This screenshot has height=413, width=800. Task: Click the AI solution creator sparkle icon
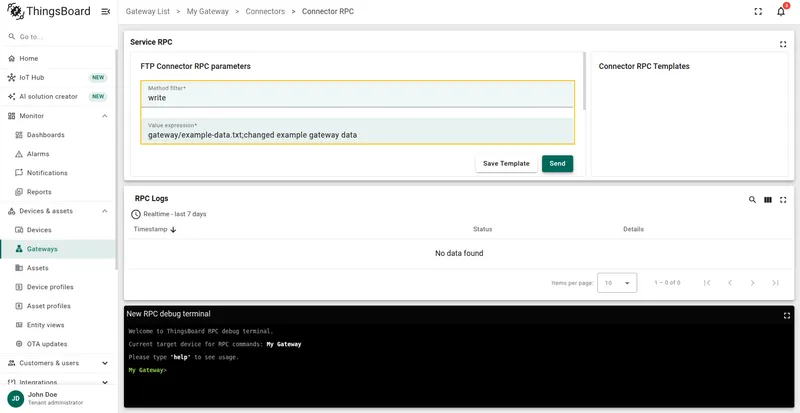(x=12, y=96)
